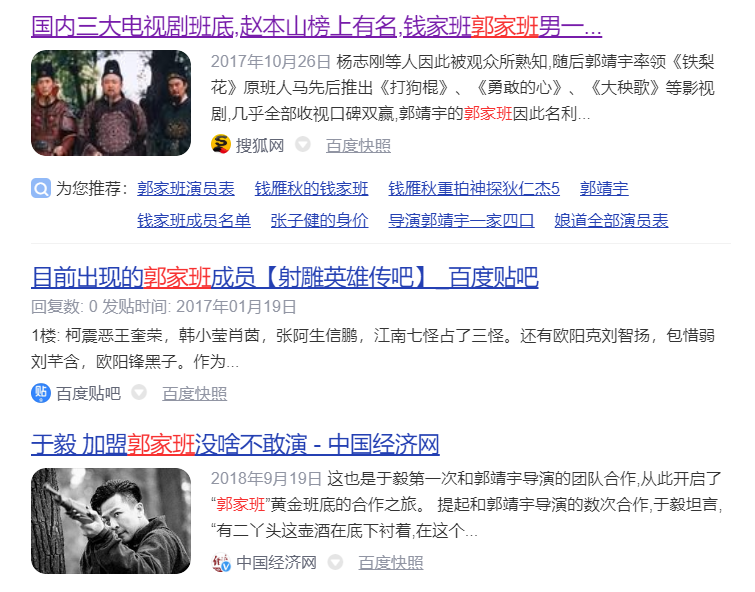Viewport: 755px width, 592px height.
Task: Expand the dropdown arrow beside 搜狐网
Action: tap(303, 144)
